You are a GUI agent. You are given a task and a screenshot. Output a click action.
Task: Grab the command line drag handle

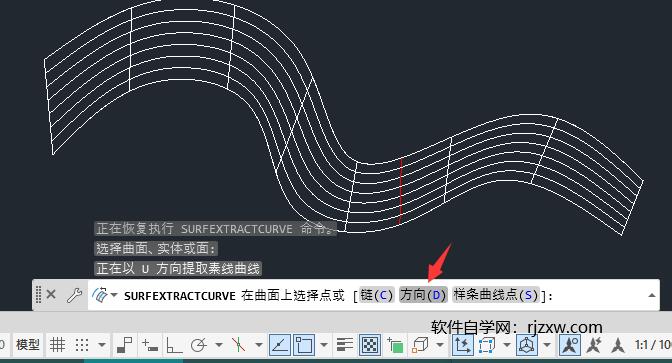pyautogui.click(x=38, y=295)
